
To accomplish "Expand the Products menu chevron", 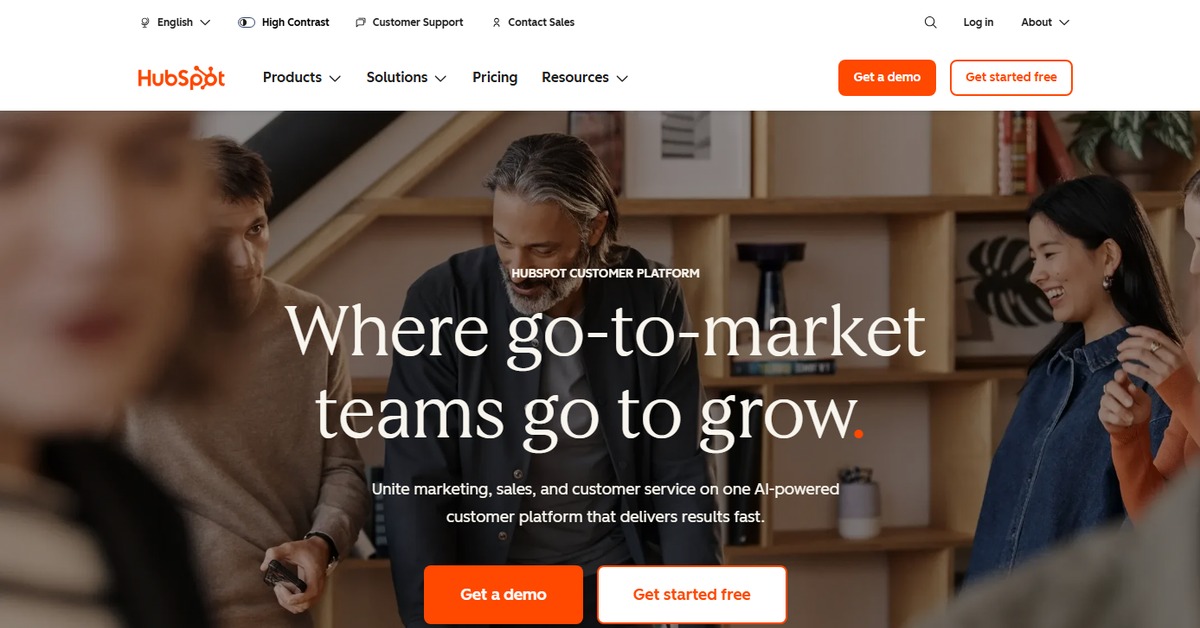I will (335, 78).
